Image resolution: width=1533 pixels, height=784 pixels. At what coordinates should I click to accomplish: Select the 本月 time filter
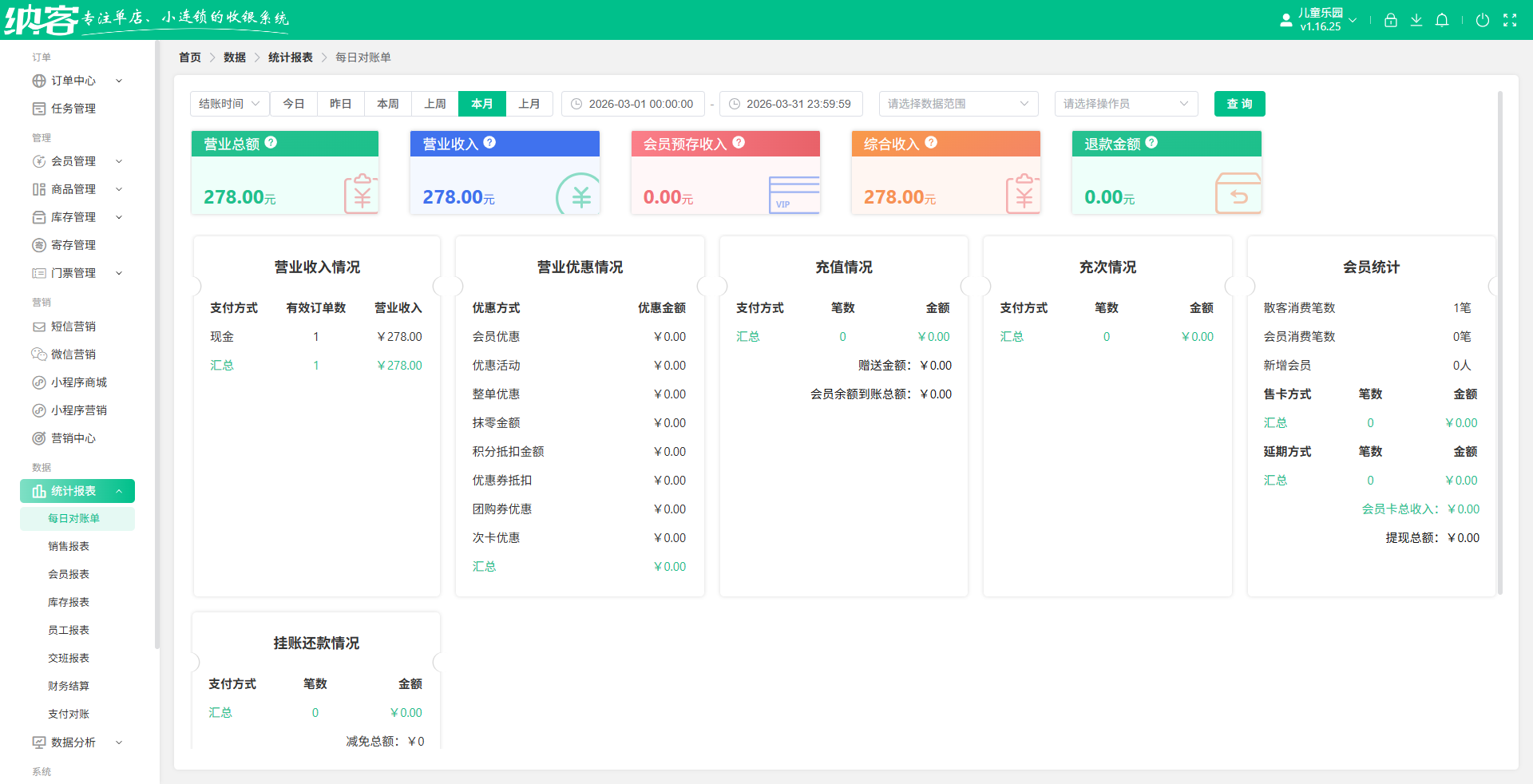click(x=481, y=103)
